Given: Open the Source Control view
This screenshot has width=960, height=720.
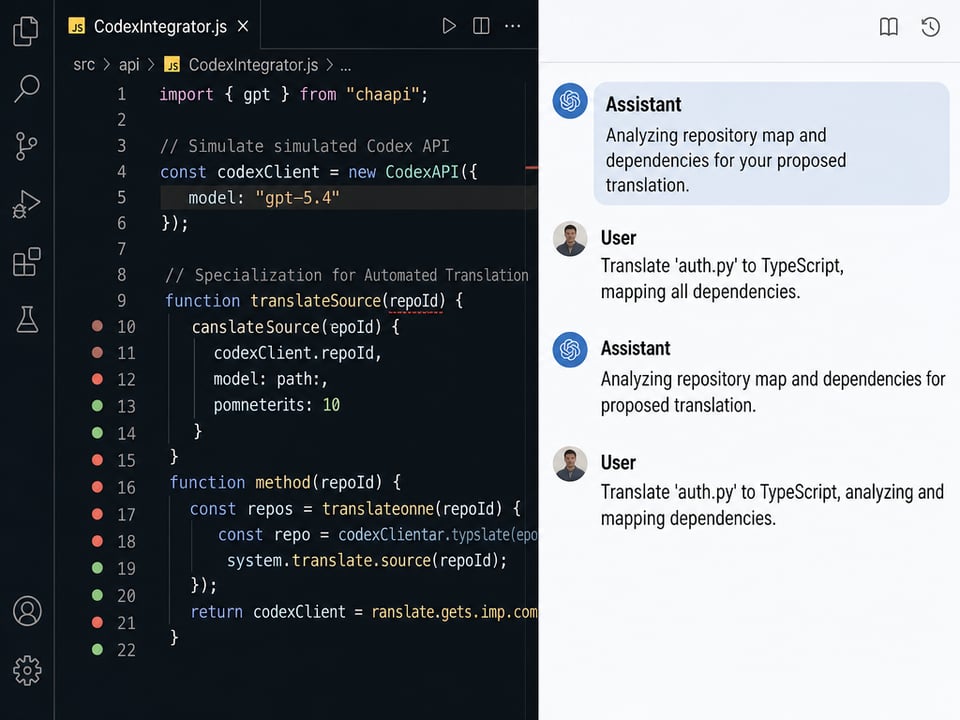Looking at the screenshot, I should pyautogui.click(x=26, y=146).
